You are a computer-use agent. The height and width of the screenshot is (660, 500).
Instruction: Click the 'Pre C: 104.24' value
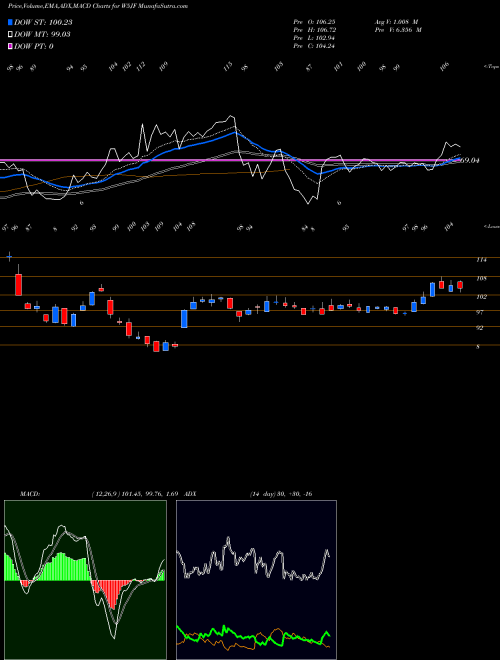(x=314, y=46)
